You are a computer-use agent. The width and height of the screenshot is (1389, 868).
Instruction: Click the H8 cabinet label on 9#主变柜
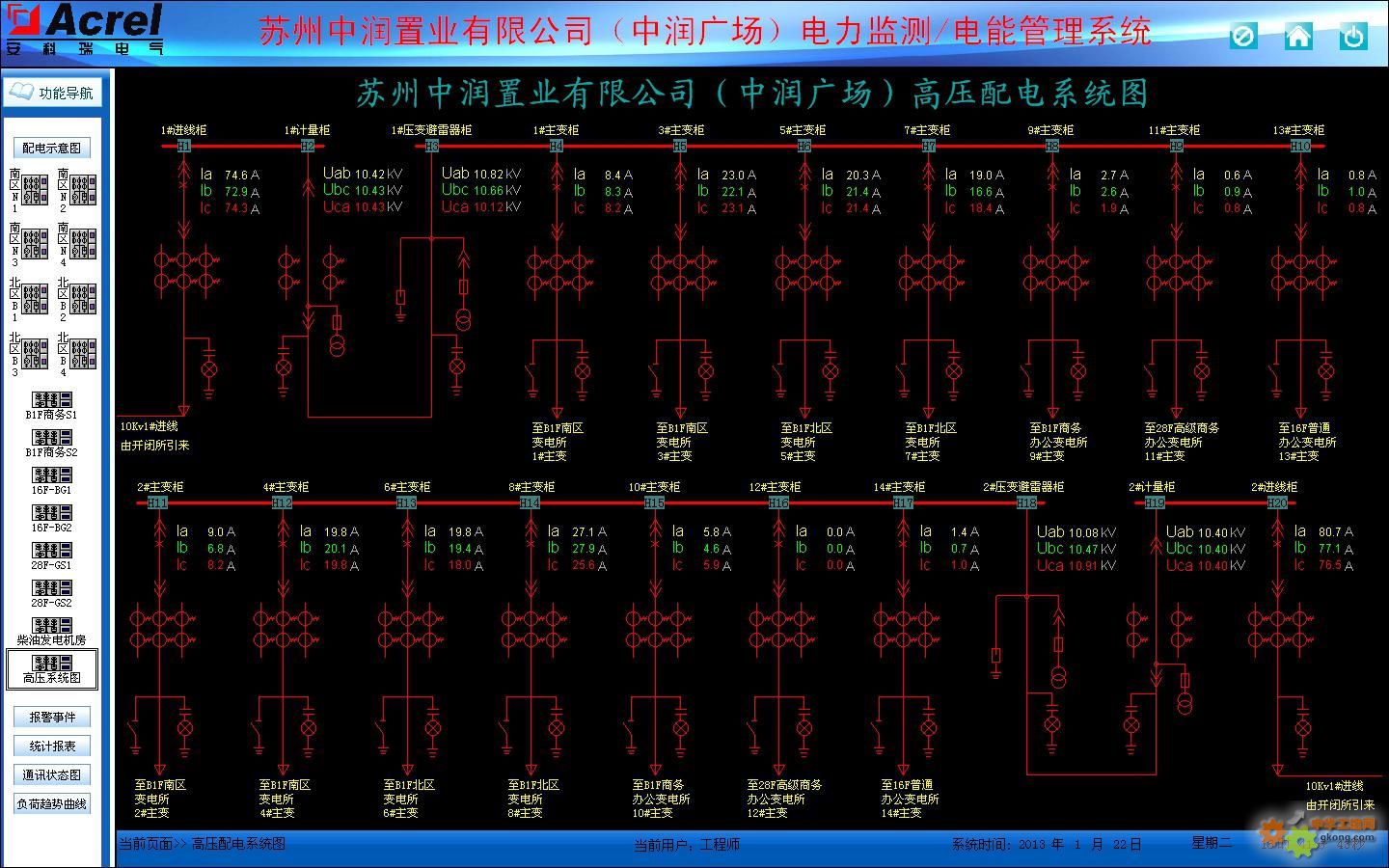click(x=1052, y=147)
